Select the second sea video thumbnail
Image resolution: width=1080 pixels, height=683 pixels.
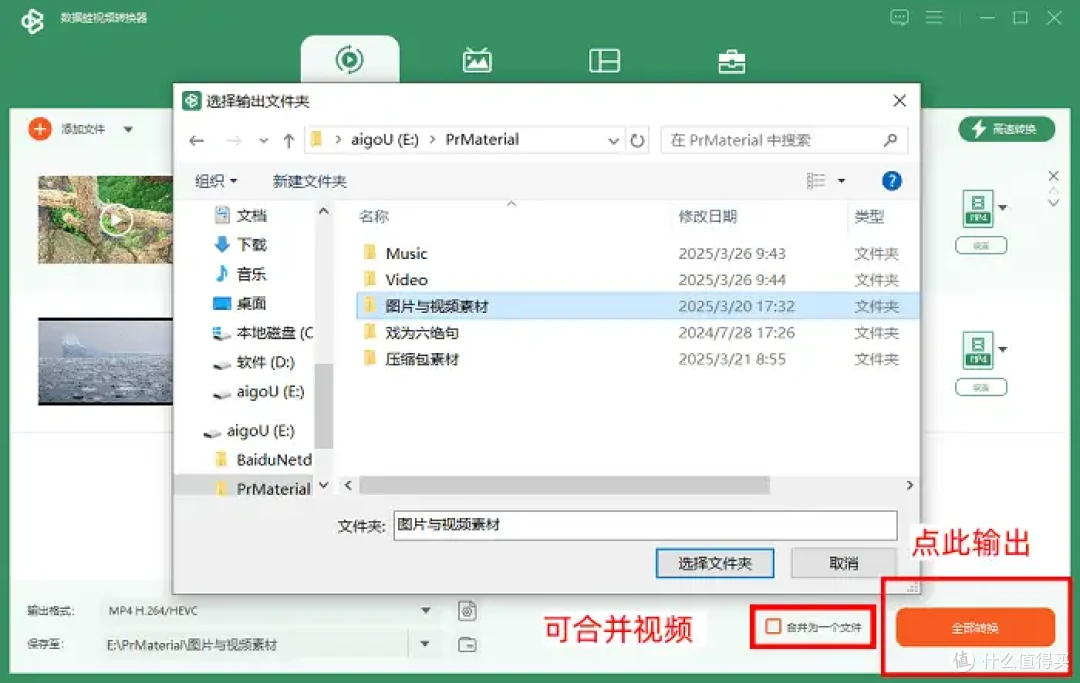105,361
